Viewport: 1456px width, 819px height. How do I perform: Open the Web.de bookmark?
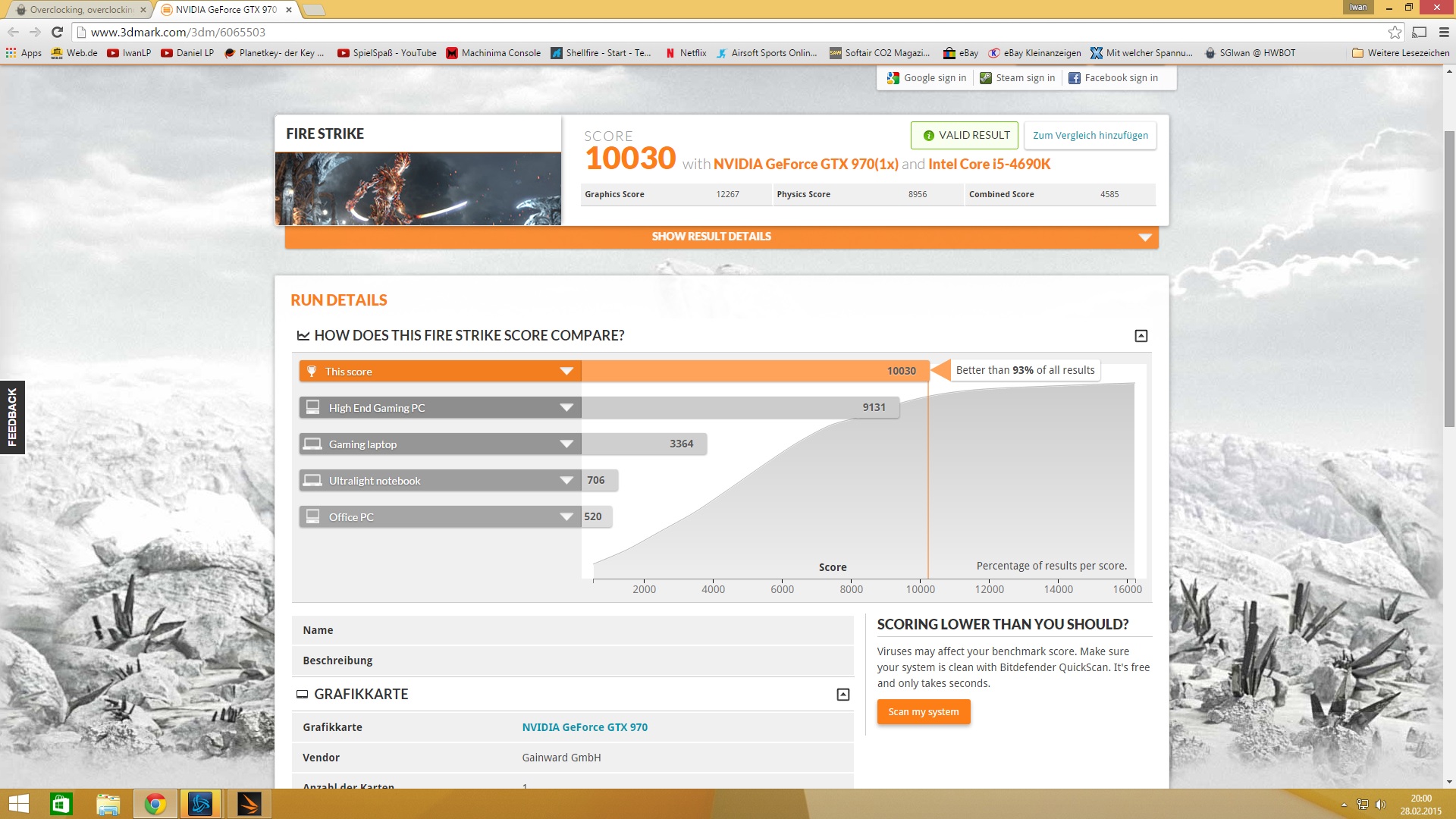coord(74,53)
